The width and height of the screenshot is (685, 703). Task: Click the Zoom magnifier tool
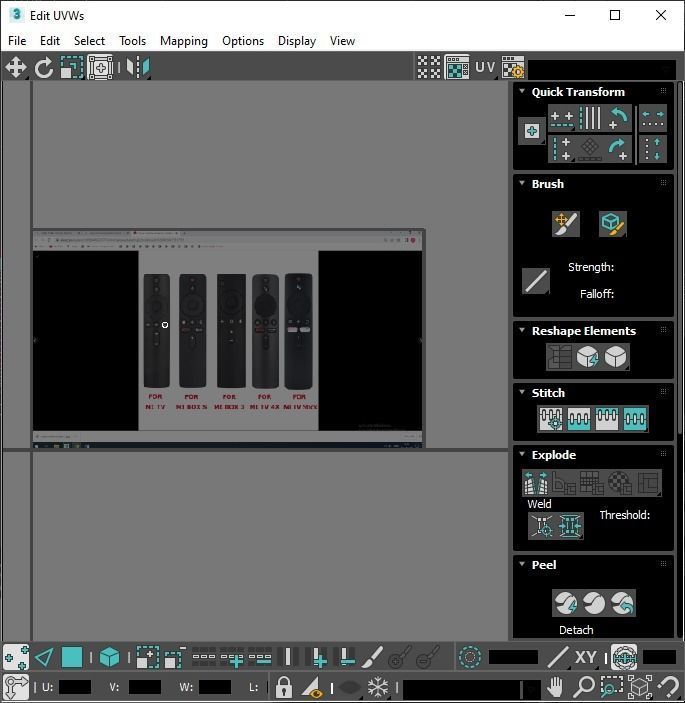coord(584,686)
